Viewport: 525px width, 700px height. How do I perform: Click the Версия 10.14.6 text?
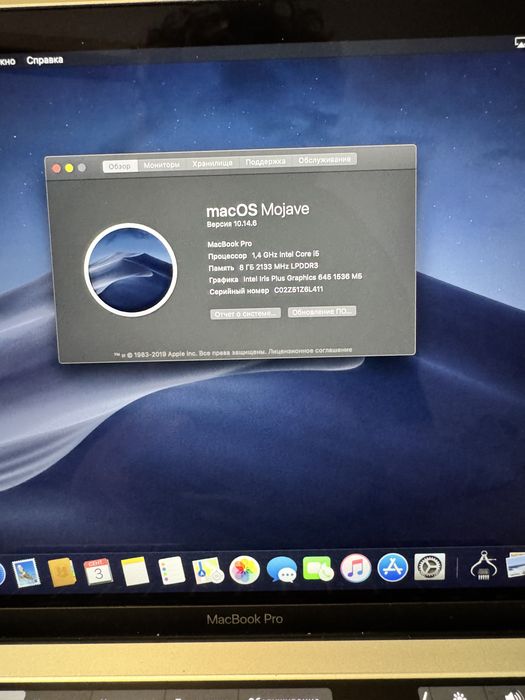point(232,224)
